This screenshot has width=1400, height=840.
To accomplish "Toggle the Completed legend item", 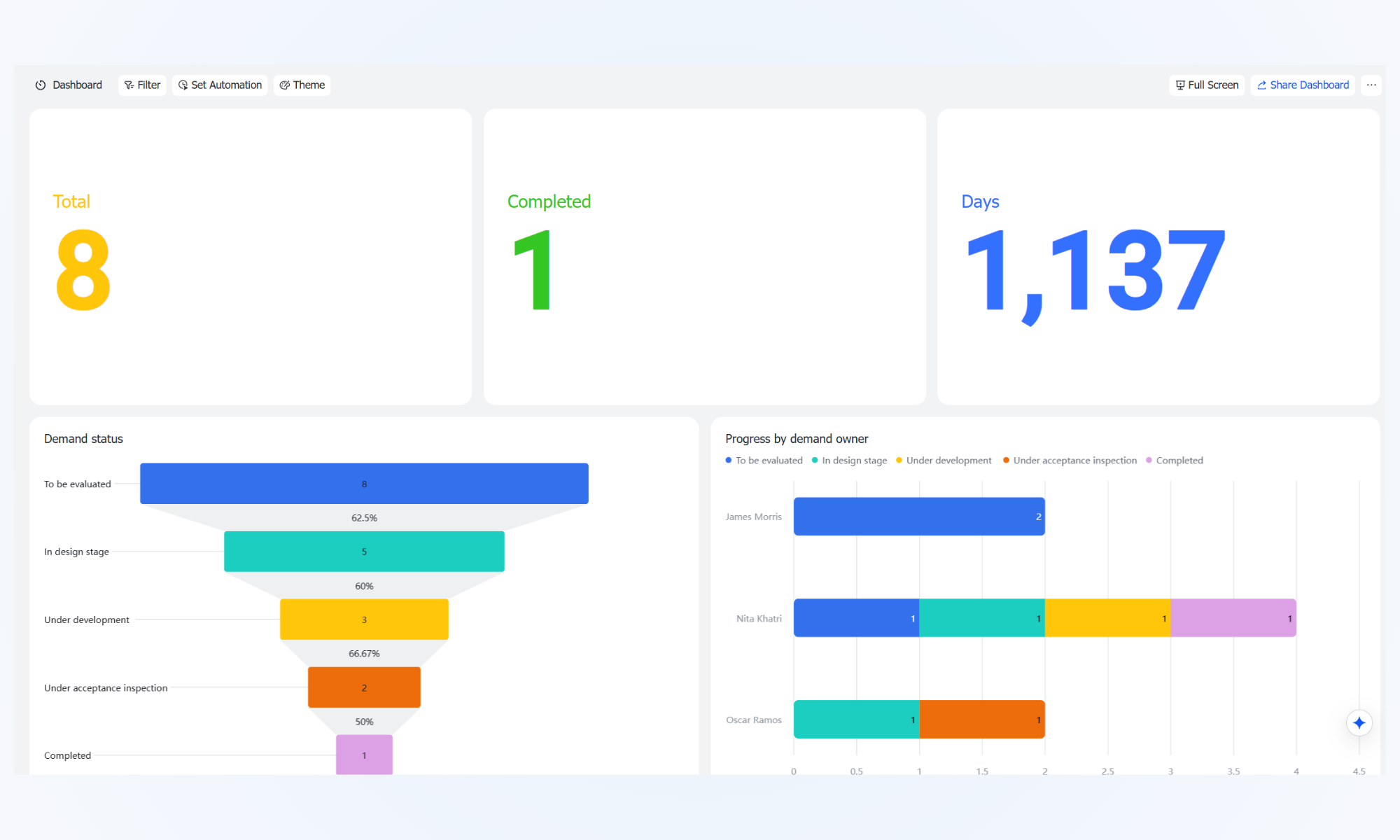I will (1174, 460).
